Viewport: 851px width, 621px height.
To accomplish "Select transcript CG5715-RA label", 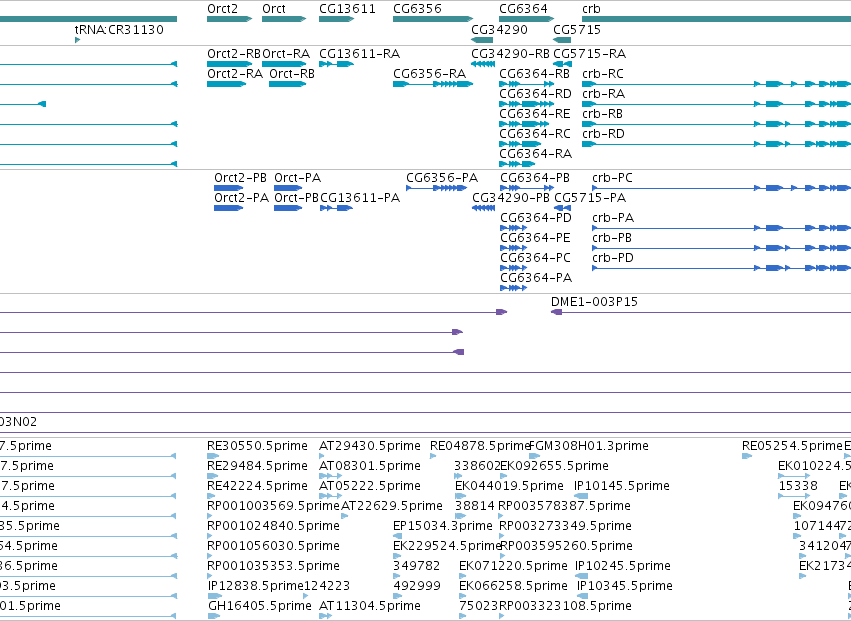I will 589,54.
